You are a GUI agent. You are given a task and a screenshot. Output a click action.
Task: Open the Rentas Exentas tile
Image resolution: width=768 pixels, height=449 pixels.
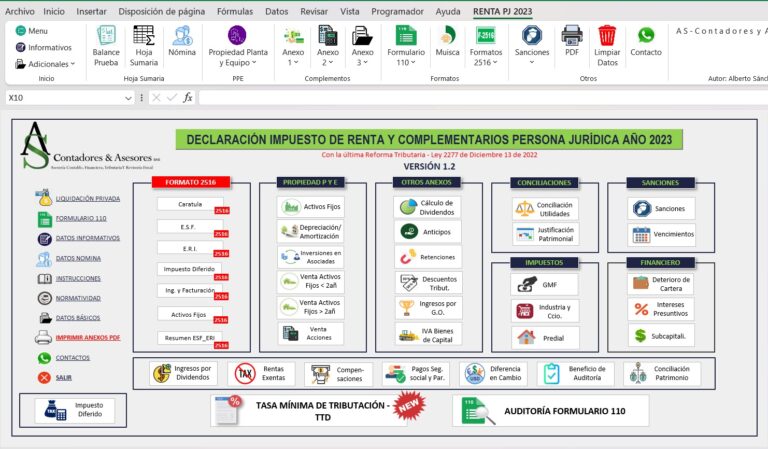[261, 374]
